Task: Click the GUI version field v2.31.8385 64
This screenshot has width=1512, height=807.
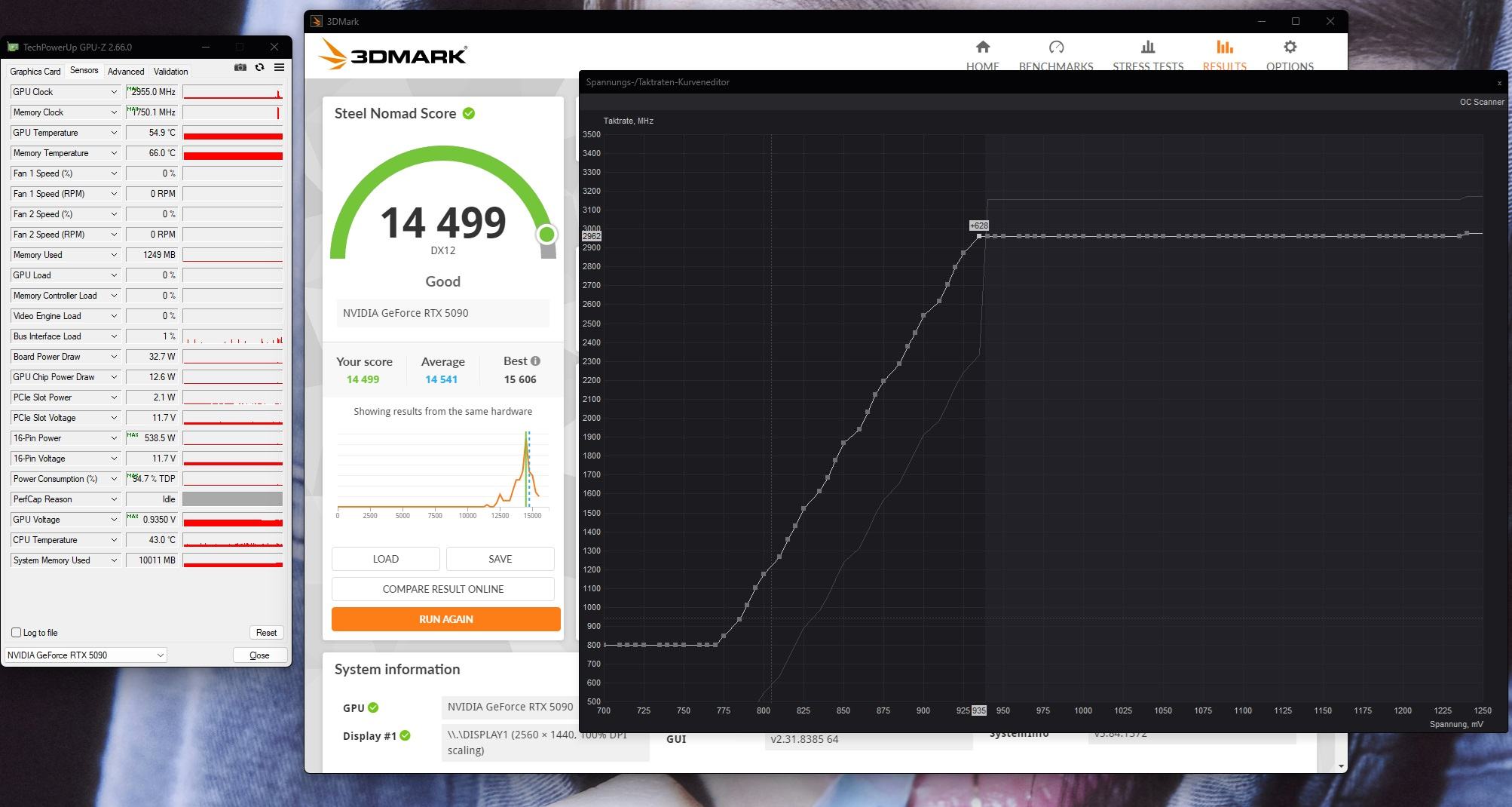Action: (868, 739)
